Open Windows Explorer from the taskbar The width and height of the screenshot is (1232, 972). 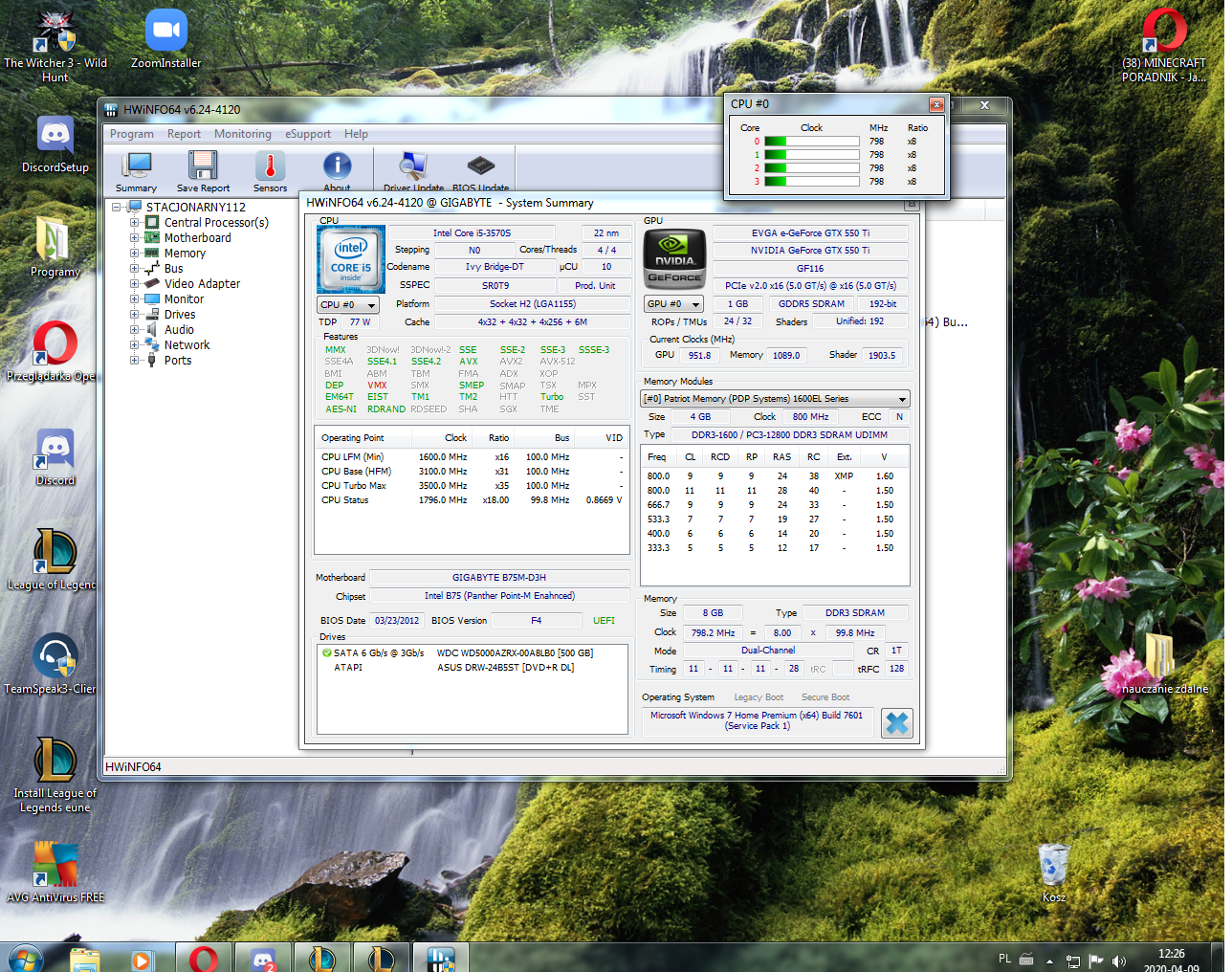85,958
